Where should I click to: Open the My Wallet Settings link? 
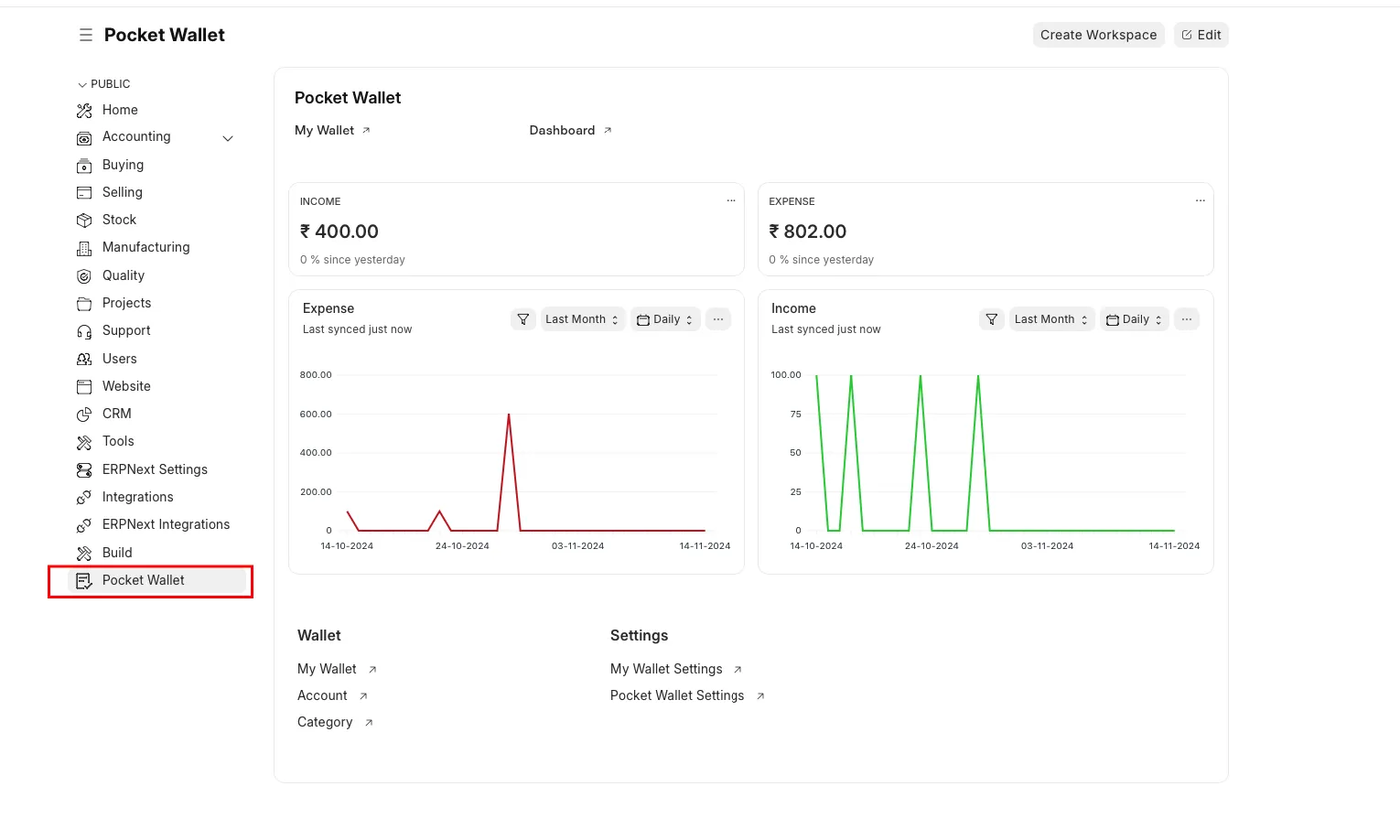[676, 670]
